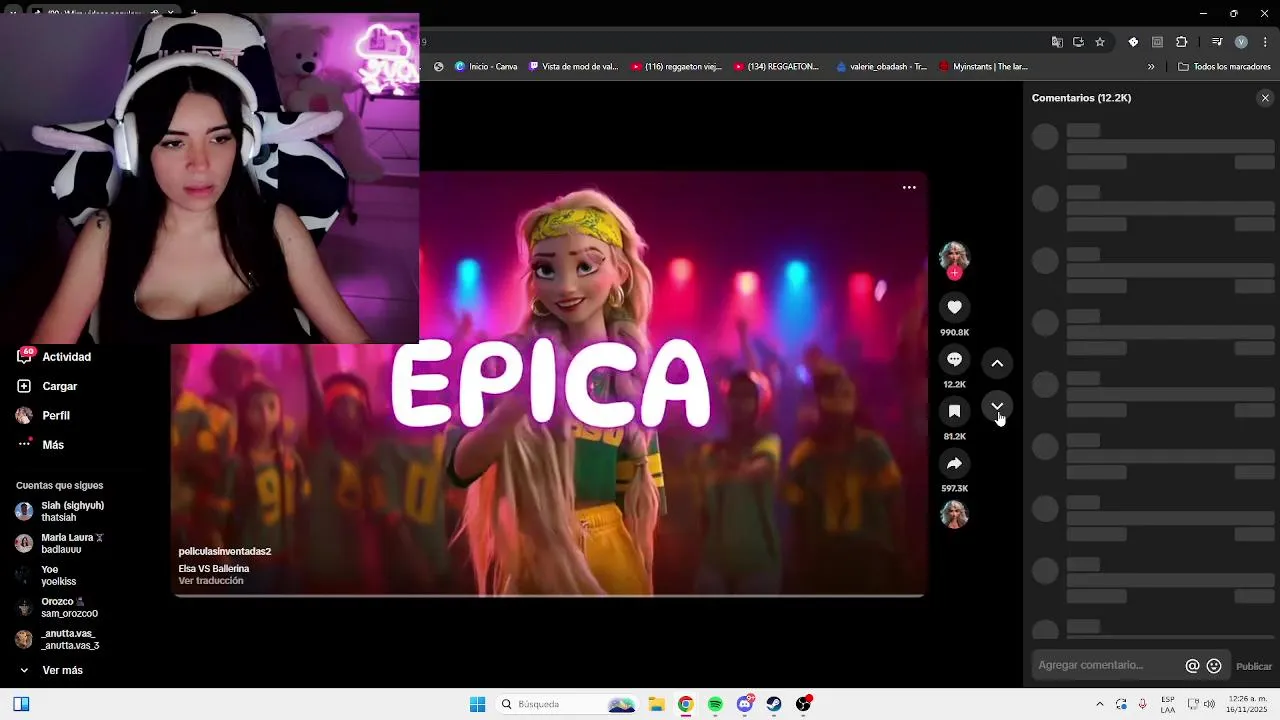1280x720 pixels.
Task: Open the Chrome extensions puzzle icon
Action: [1181, 42]
